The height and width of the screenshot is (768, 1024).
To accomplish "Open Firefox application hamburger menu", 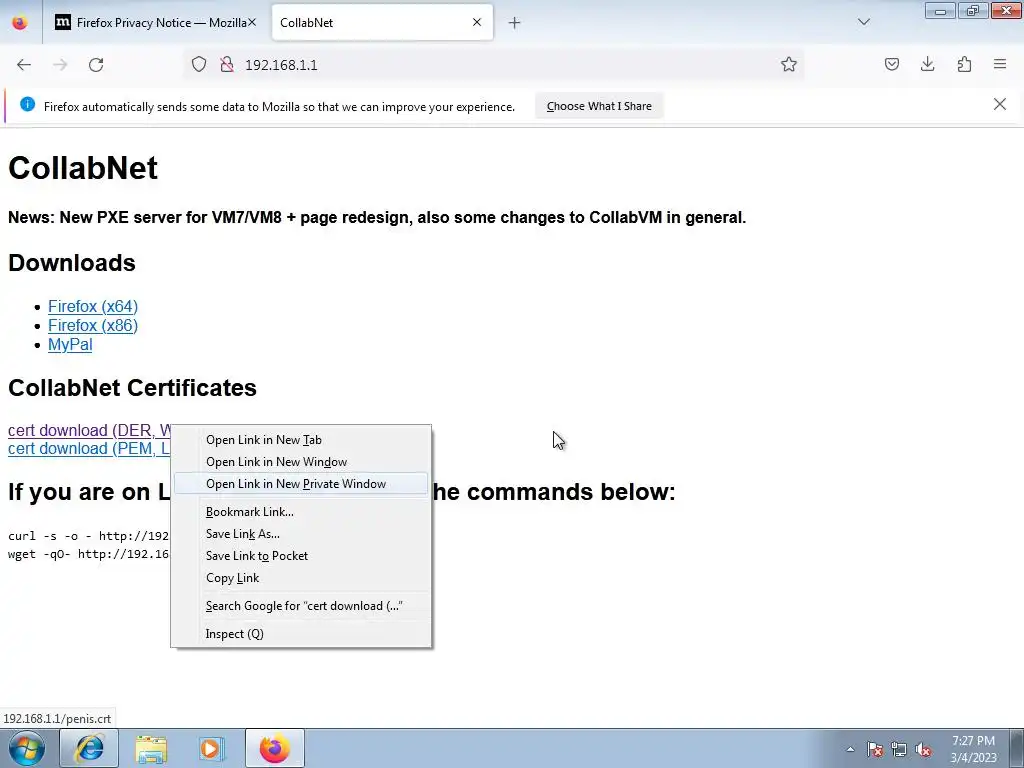I will pos(1000,65).
